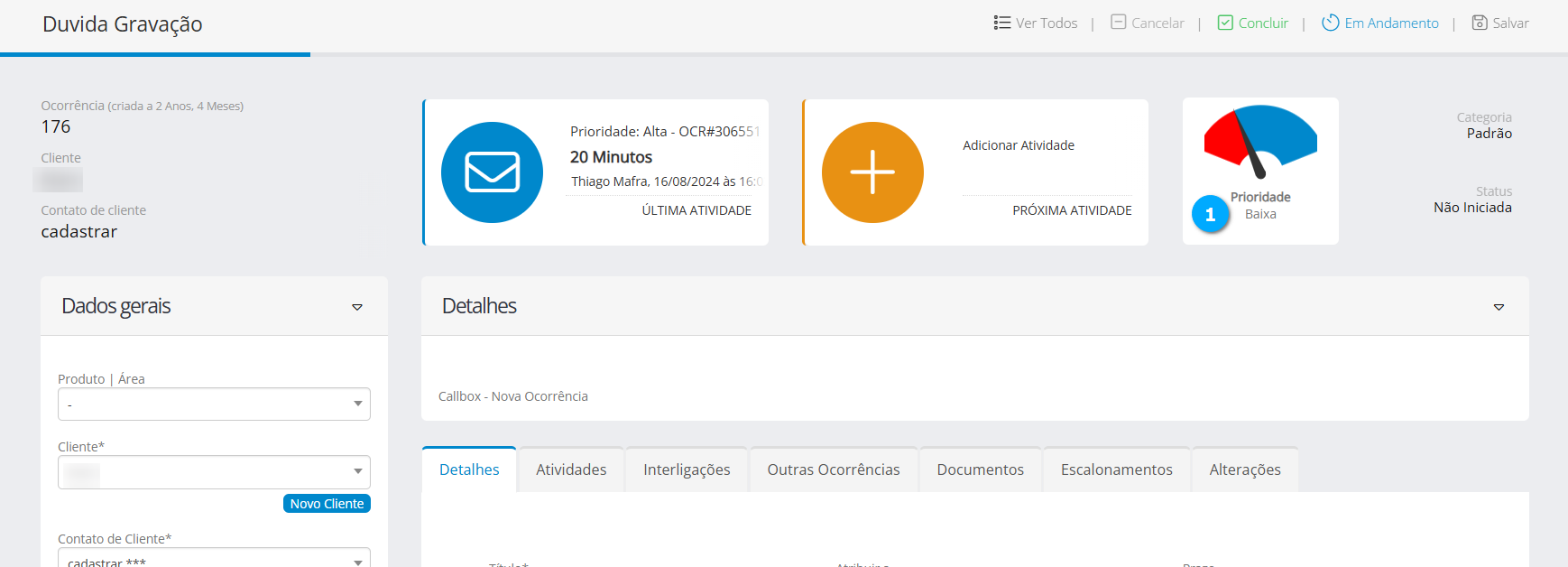Screen dimensions: 1568x567
Task: Click the Em Andamento clock icon
Action: [x=1330, y=23]
